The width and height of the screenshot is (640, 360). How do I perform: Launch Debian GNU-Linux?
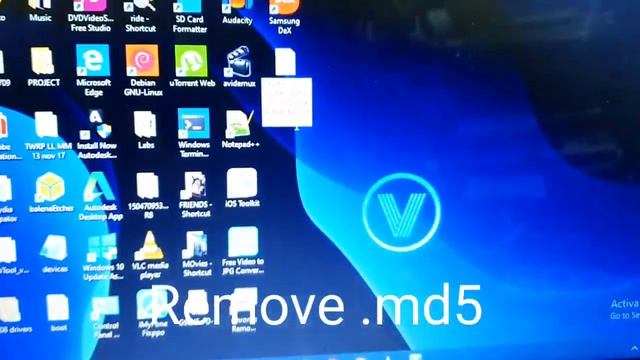click(x=143, y=70)
